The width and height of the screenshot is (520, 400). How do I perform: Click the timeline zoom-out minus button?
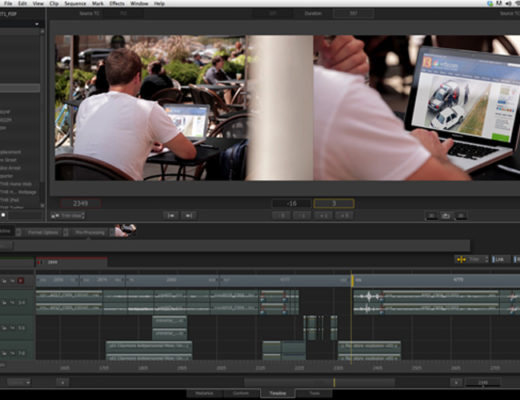pos(62,382)
